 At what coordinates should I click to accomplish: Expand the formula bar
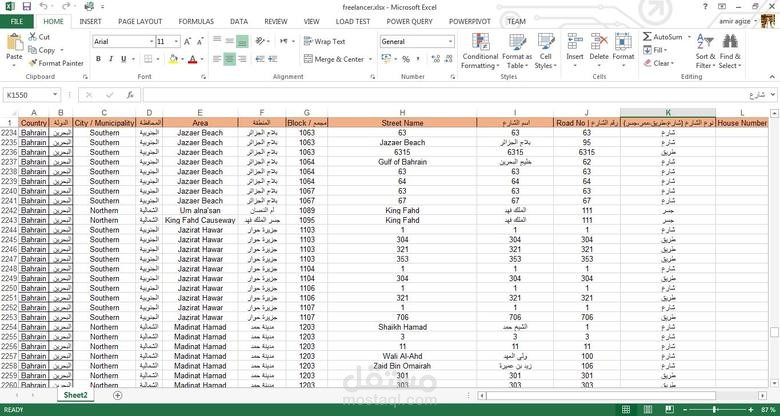pyautogui.click(x=773, y=94)
